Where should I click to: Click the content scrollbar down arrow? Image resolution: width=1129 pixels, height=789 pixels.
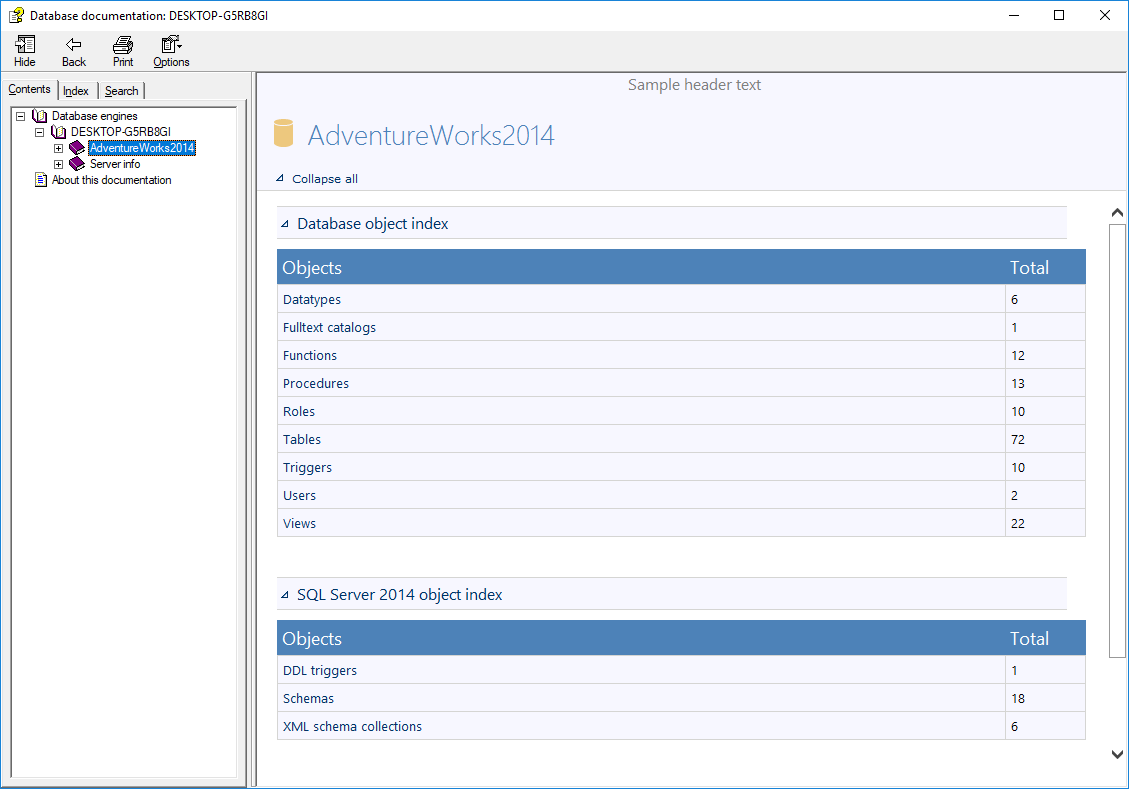pos(1117,755)
